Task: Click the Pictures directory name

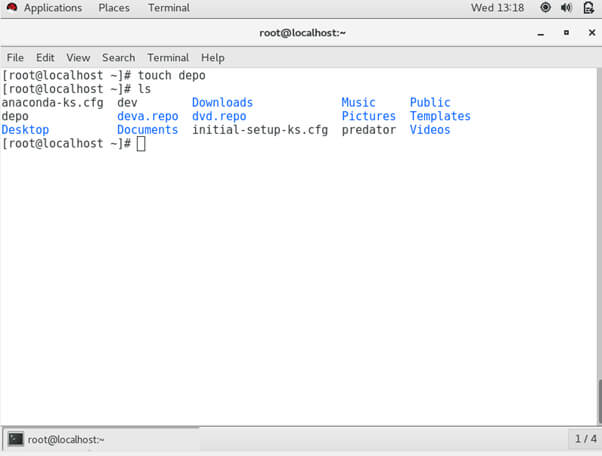Action: point(369,116)
